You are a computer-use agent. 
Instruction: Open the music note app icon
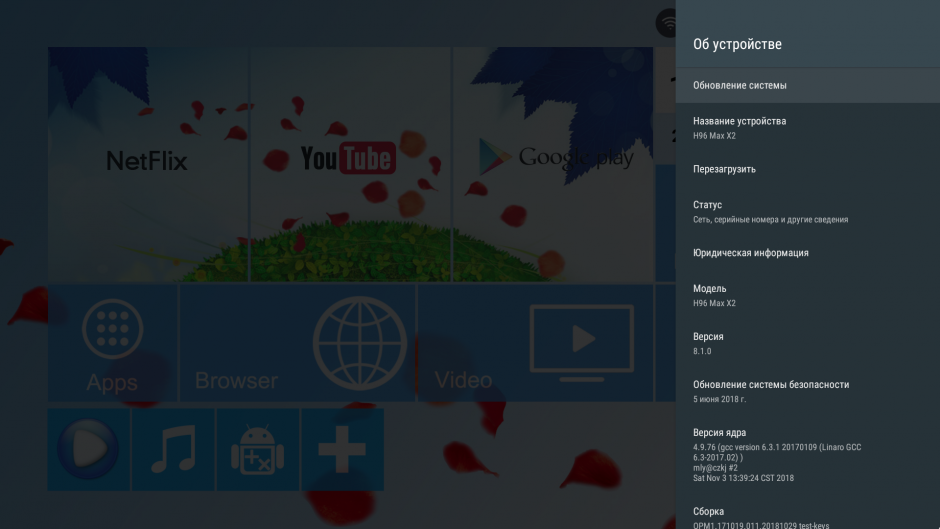pyautogui.click(x=173, y=449)
